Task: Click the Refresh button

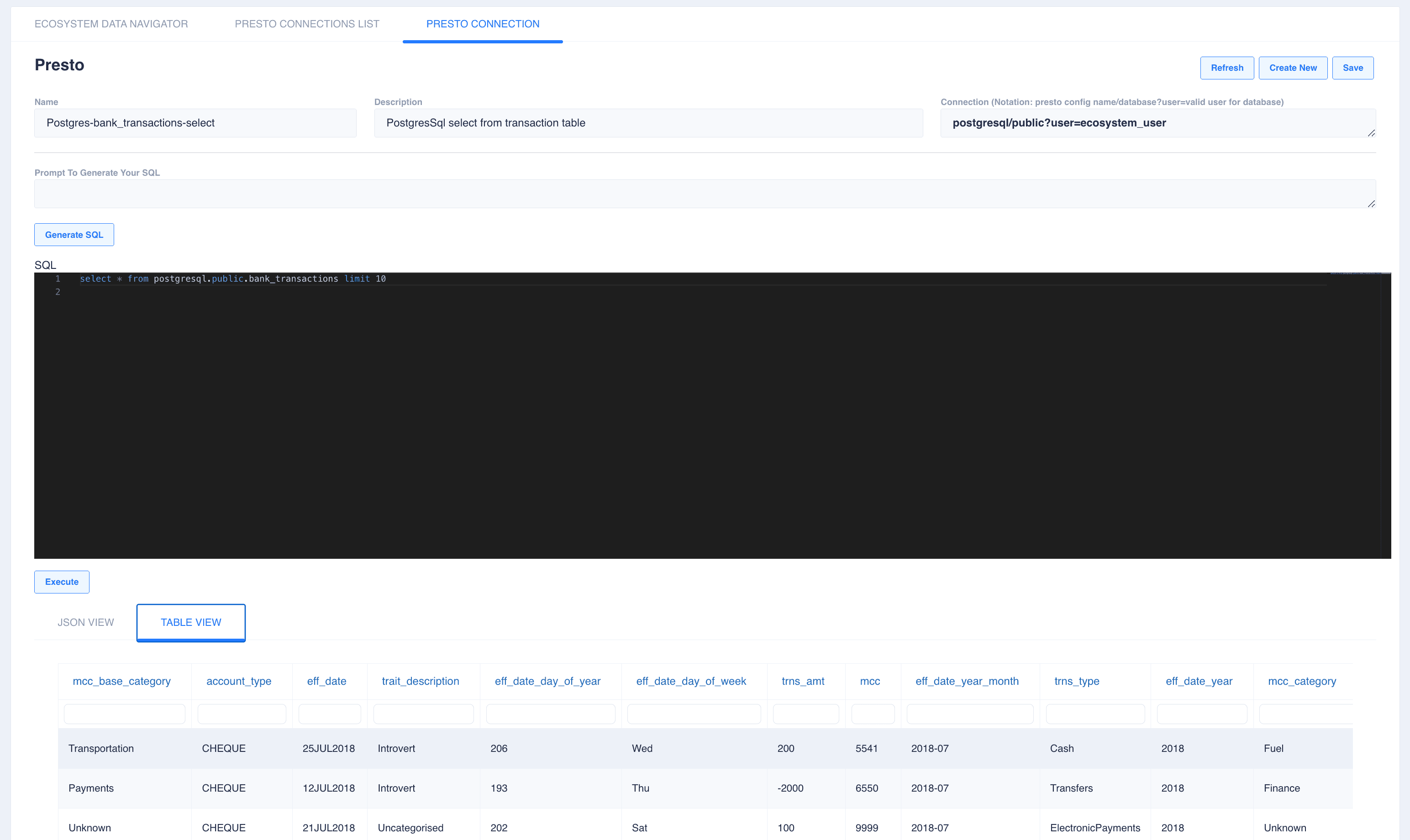Action: click(x=1226, y=68)
